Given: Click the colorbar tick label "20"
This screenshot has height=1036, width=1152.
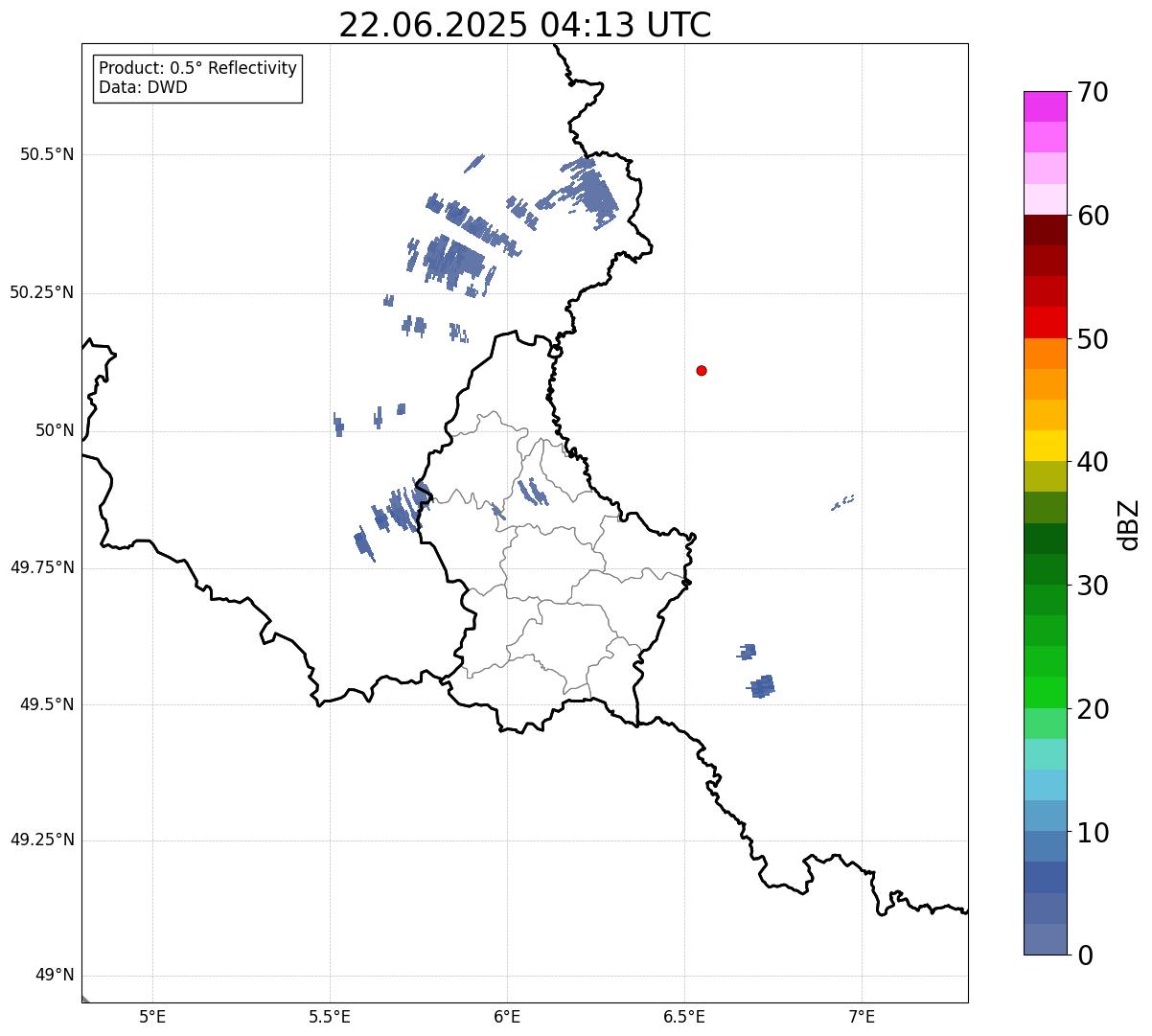Looking at the screenshot, I should [1092, 709].
